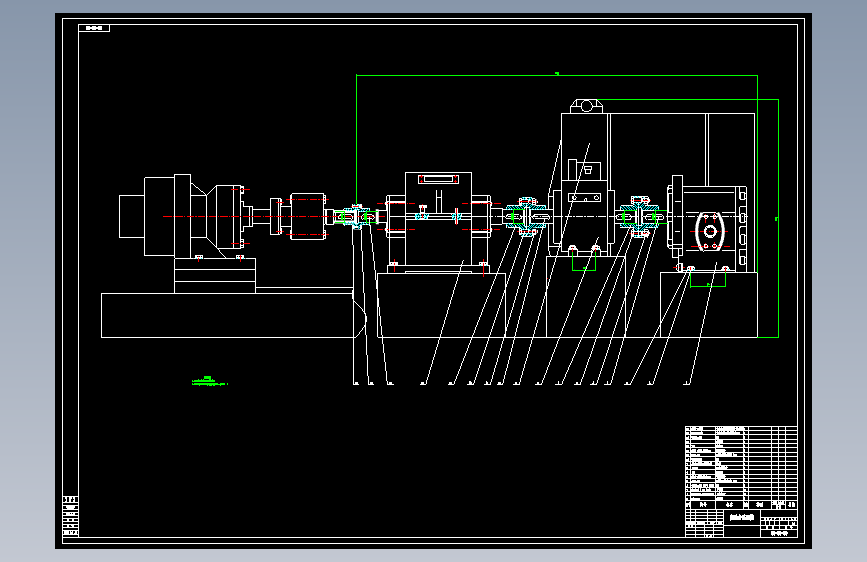
Task: Click the drawing title cell in the title block
Action: [x=742, y=518]
